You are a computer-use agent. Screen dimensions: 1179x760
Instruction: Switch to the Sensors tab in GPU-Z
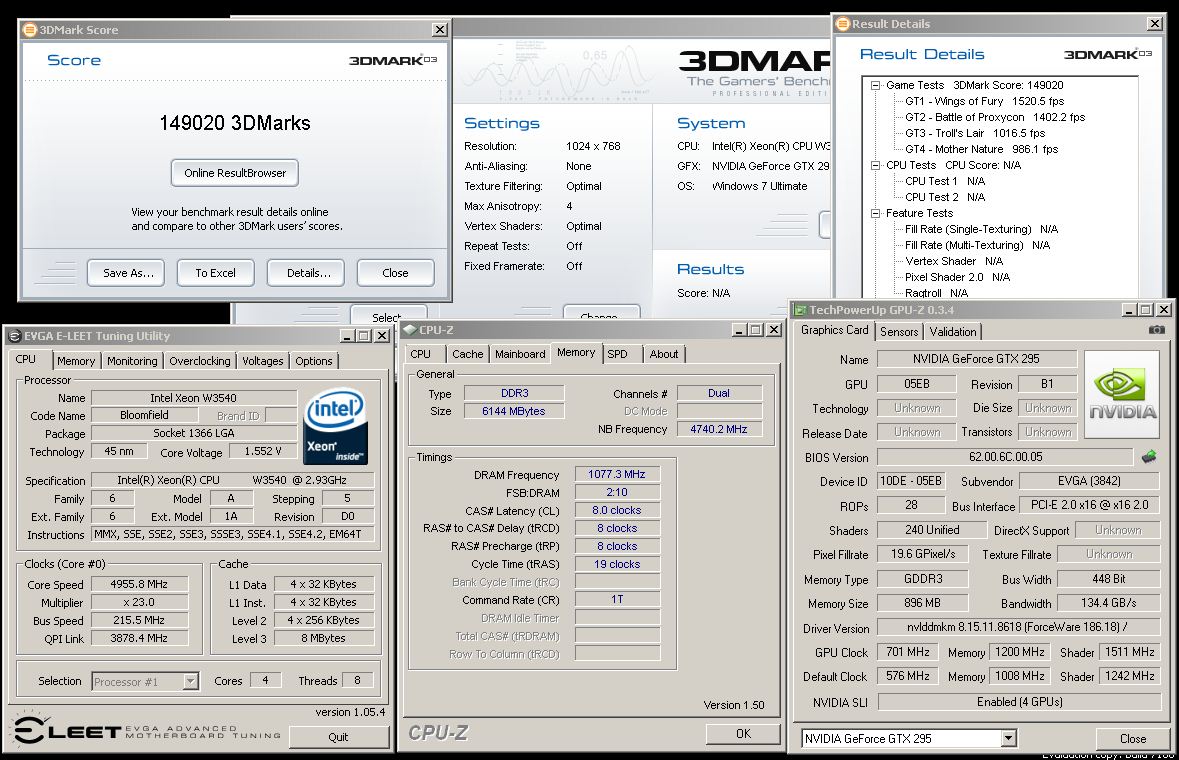click(899, 332)
